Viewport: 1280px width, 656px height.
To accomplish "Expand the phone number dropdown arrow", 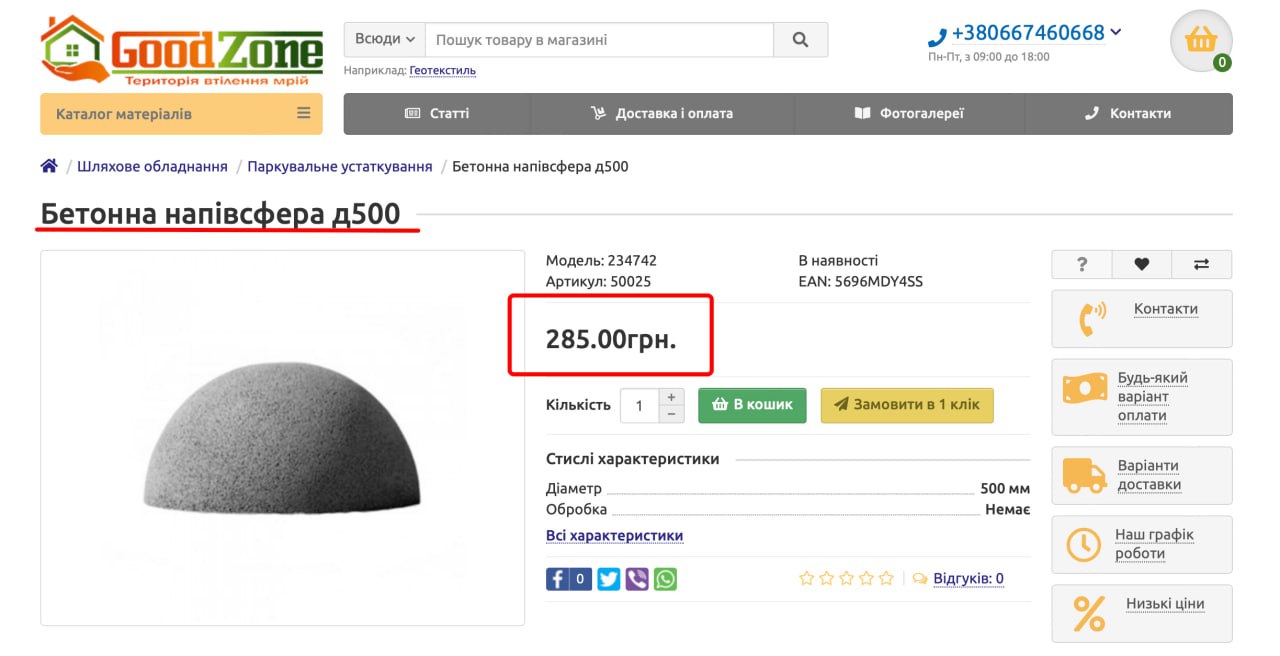I will pyautogui.click(x=1116, y=32).
